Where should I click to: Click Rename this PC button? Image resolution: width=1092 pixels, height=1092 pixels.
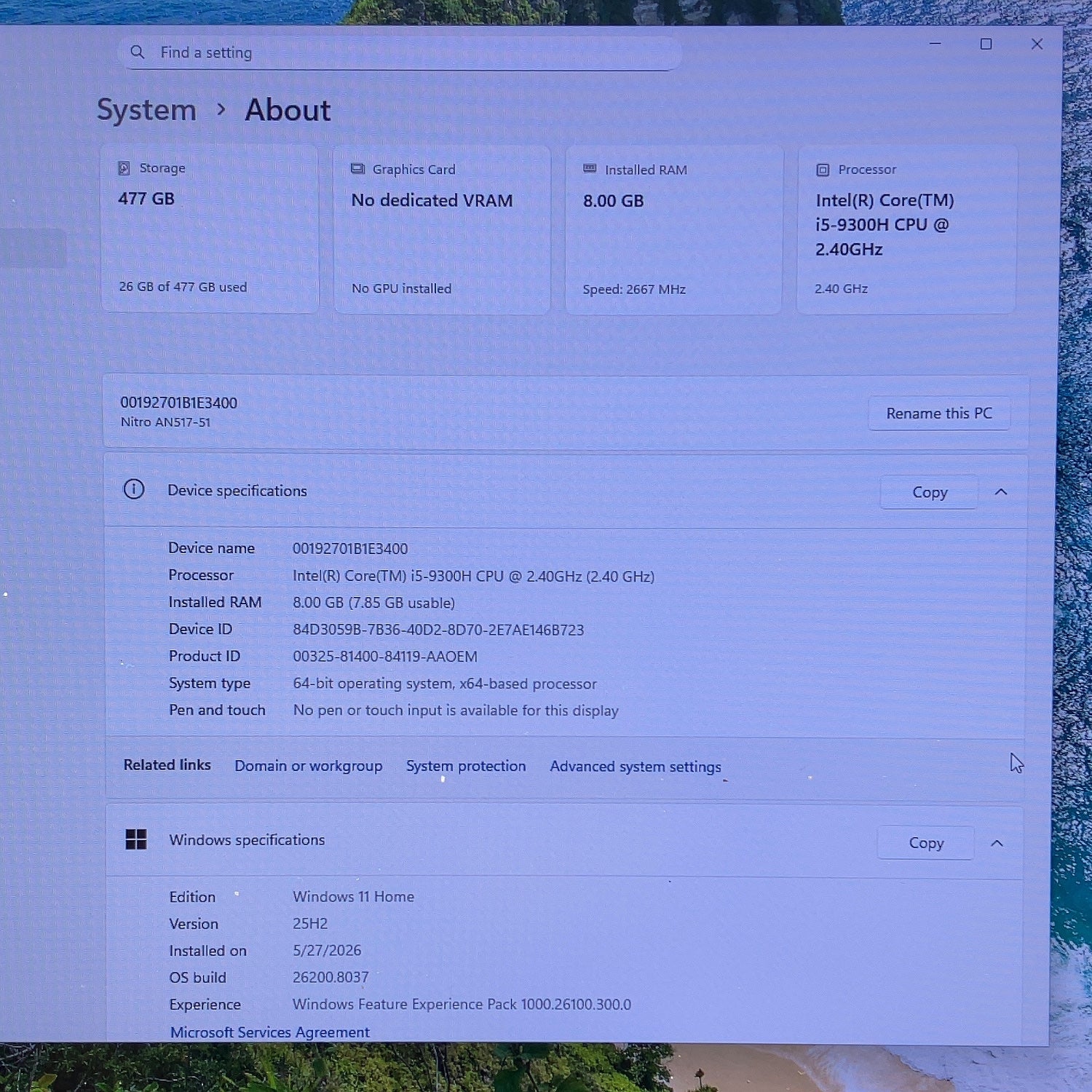tap(939, 414)
